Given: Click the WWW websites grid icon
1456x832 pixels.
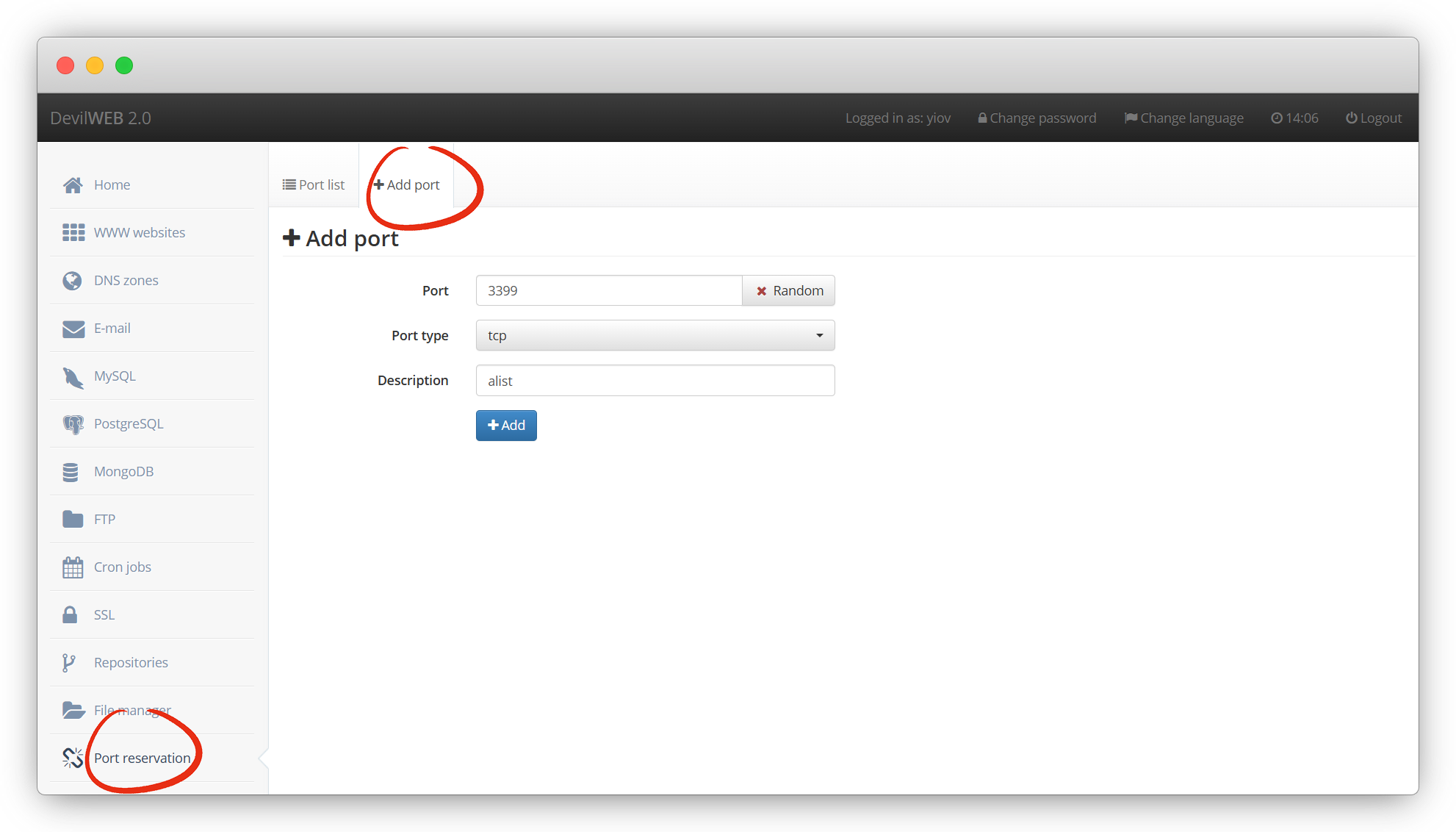Looking at the screenshot, I should click(x=73, y=233).
